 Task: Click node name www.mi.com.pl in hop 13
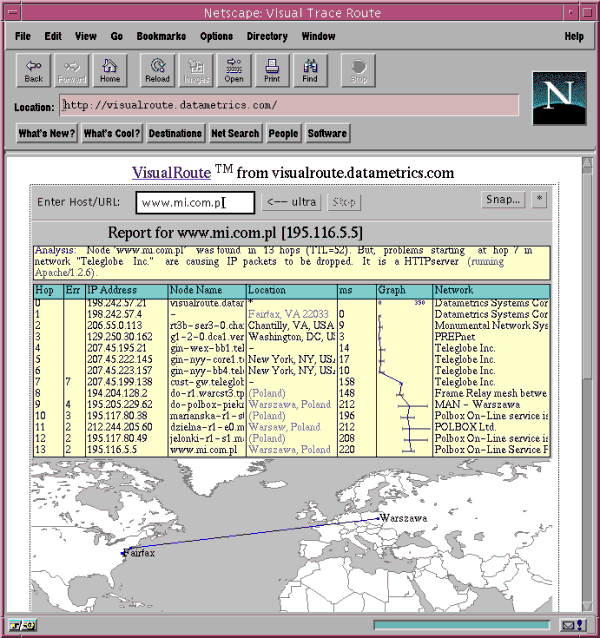coord(203,450)
